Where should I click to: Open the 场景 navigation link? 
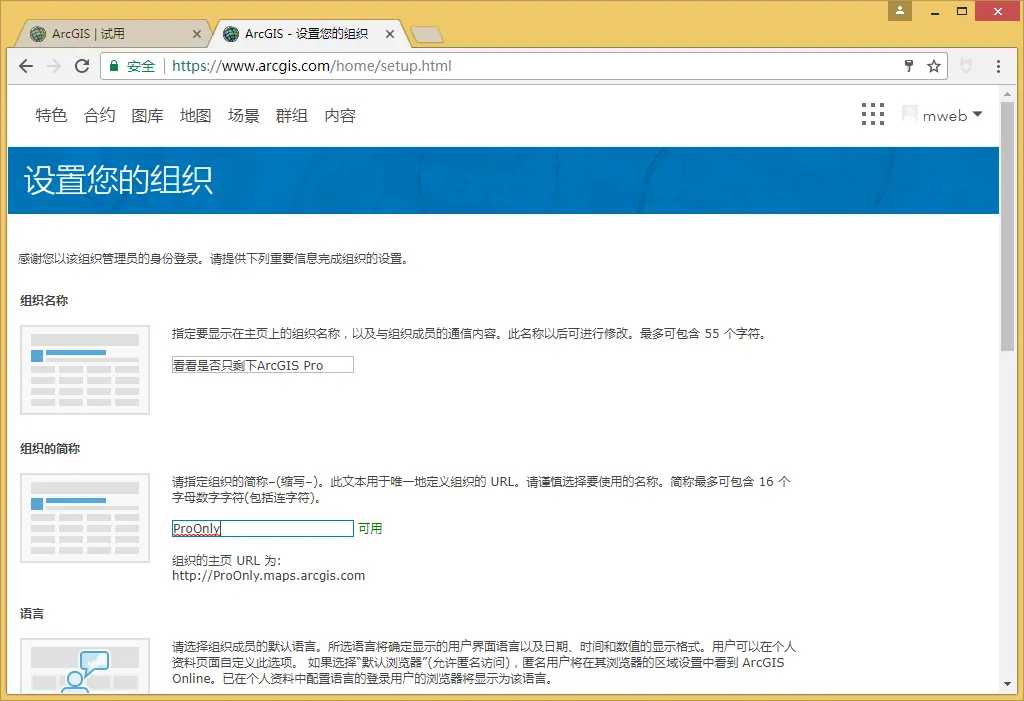pos(244,116)
